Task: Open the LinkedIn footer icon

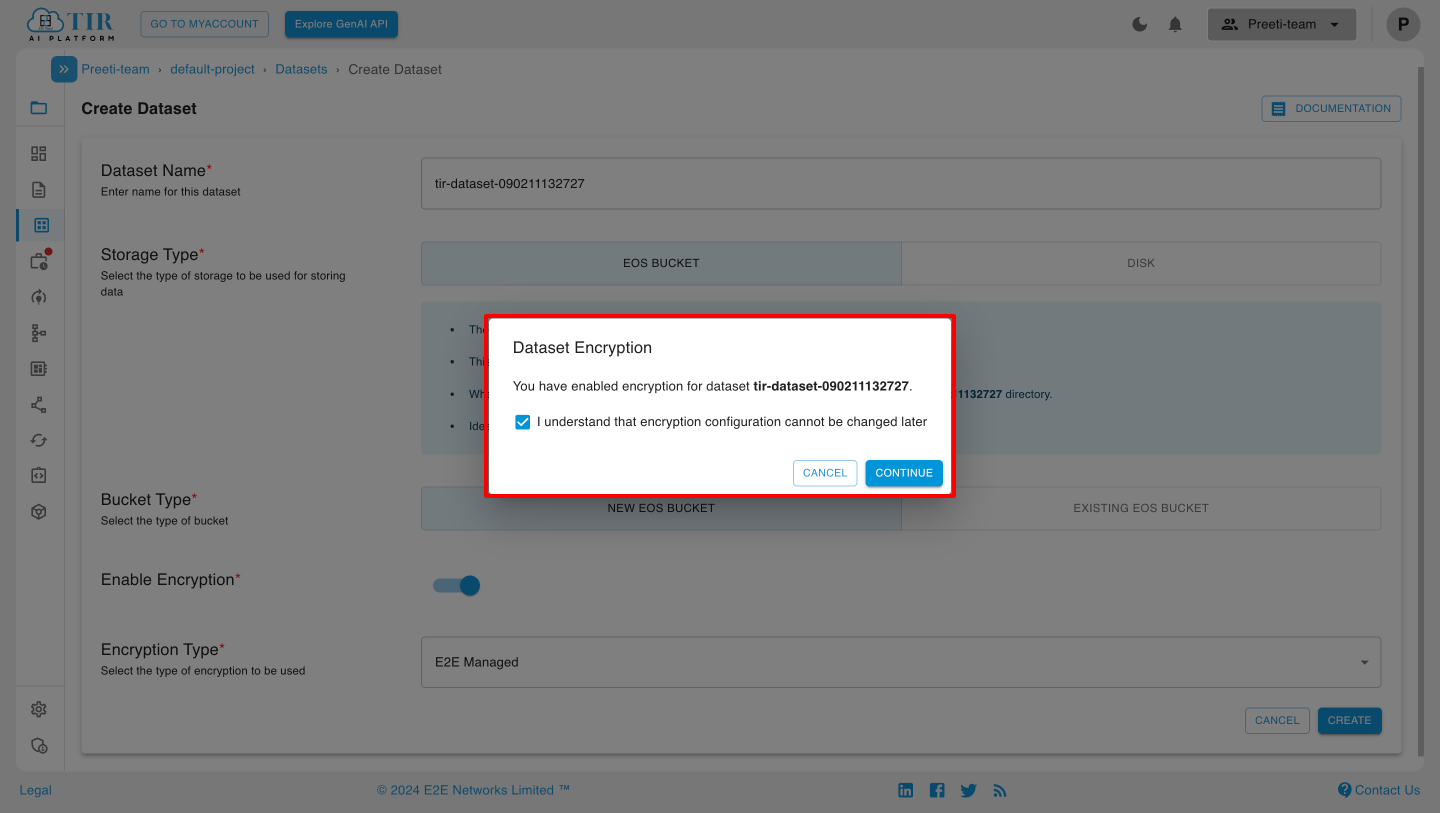Action: [906, 790]
